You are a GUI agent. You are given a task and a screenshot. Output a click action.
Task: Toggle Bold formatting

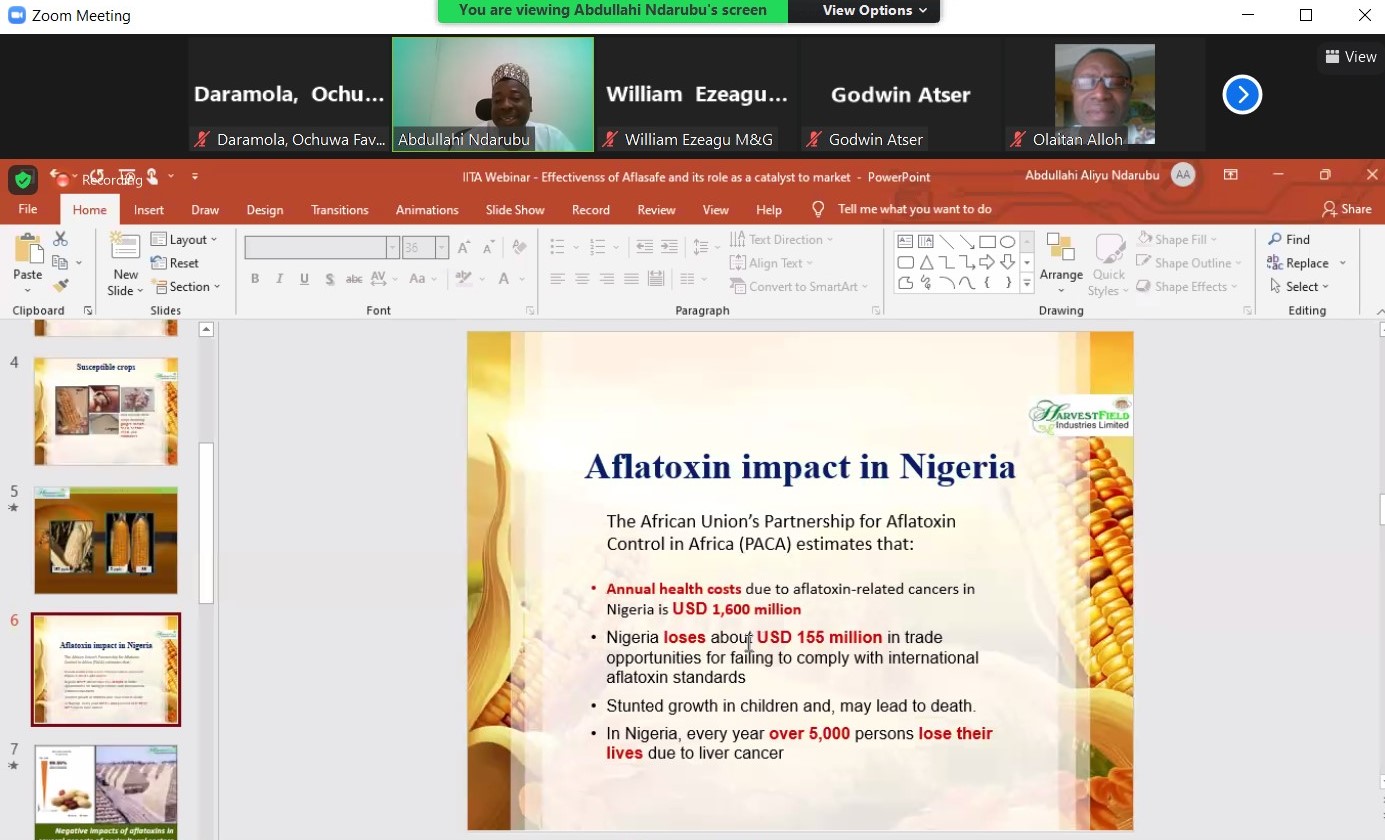pos(255,279)
